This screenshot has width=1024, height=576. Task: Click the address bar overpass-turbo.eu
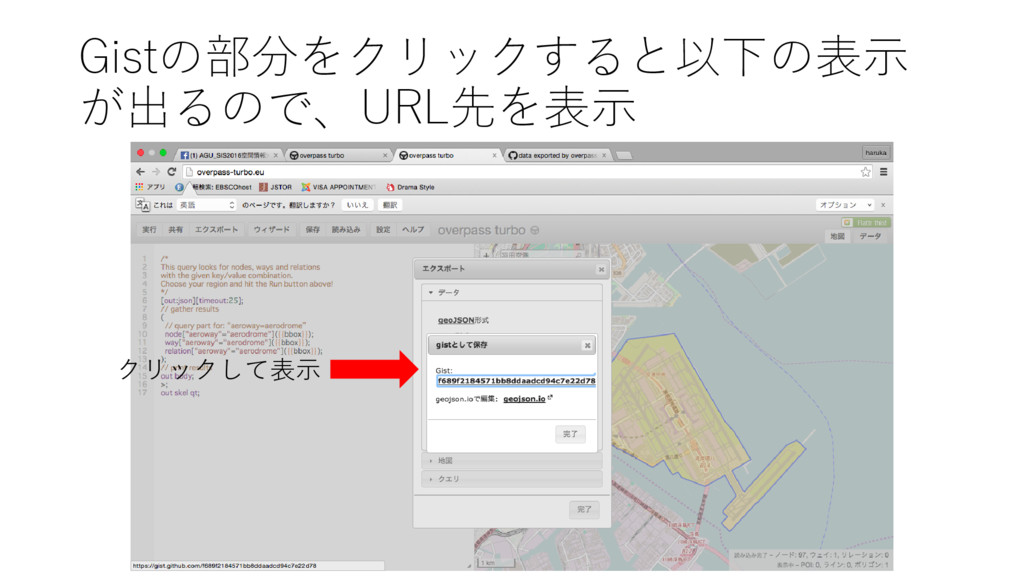pos(522,172)
